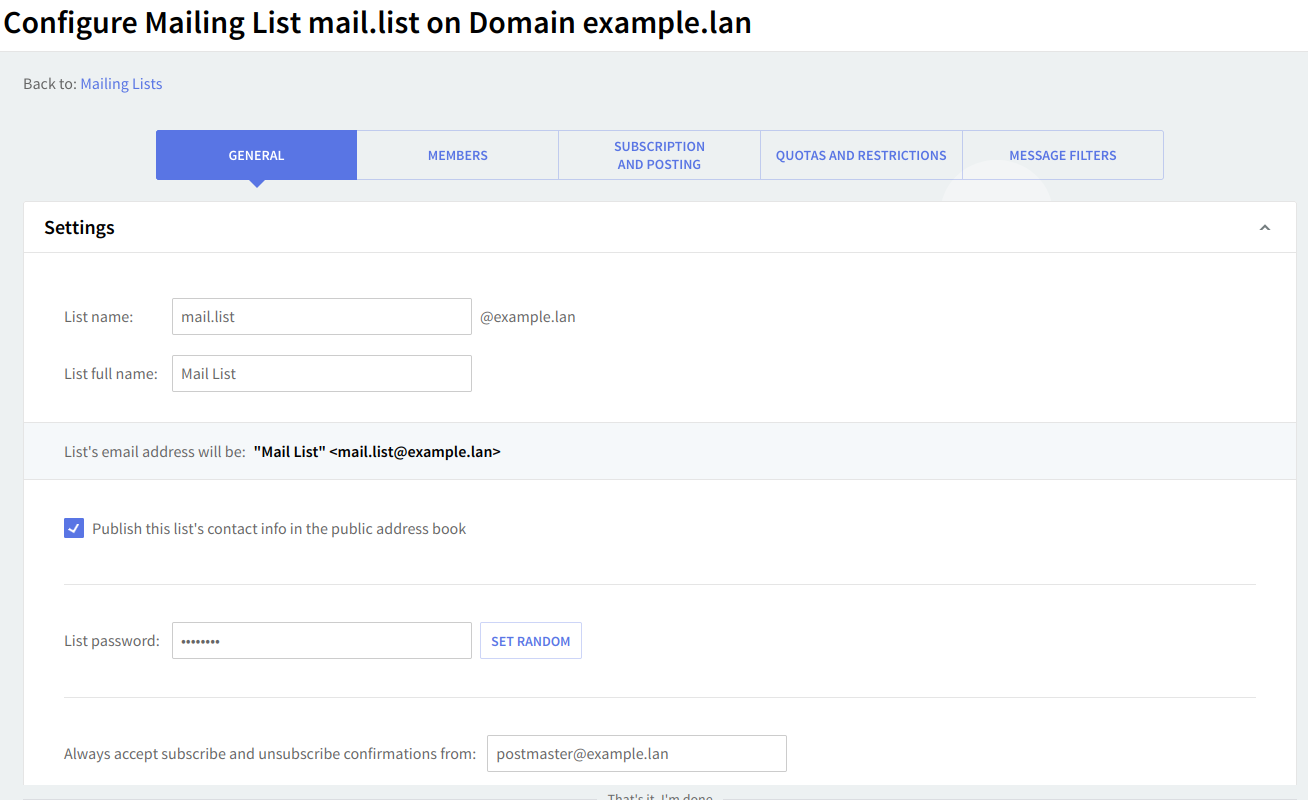Edit the postmaster@example.lan confirmations field
The height and width of the screenshot is (800, 1308).
pos(636,754)
